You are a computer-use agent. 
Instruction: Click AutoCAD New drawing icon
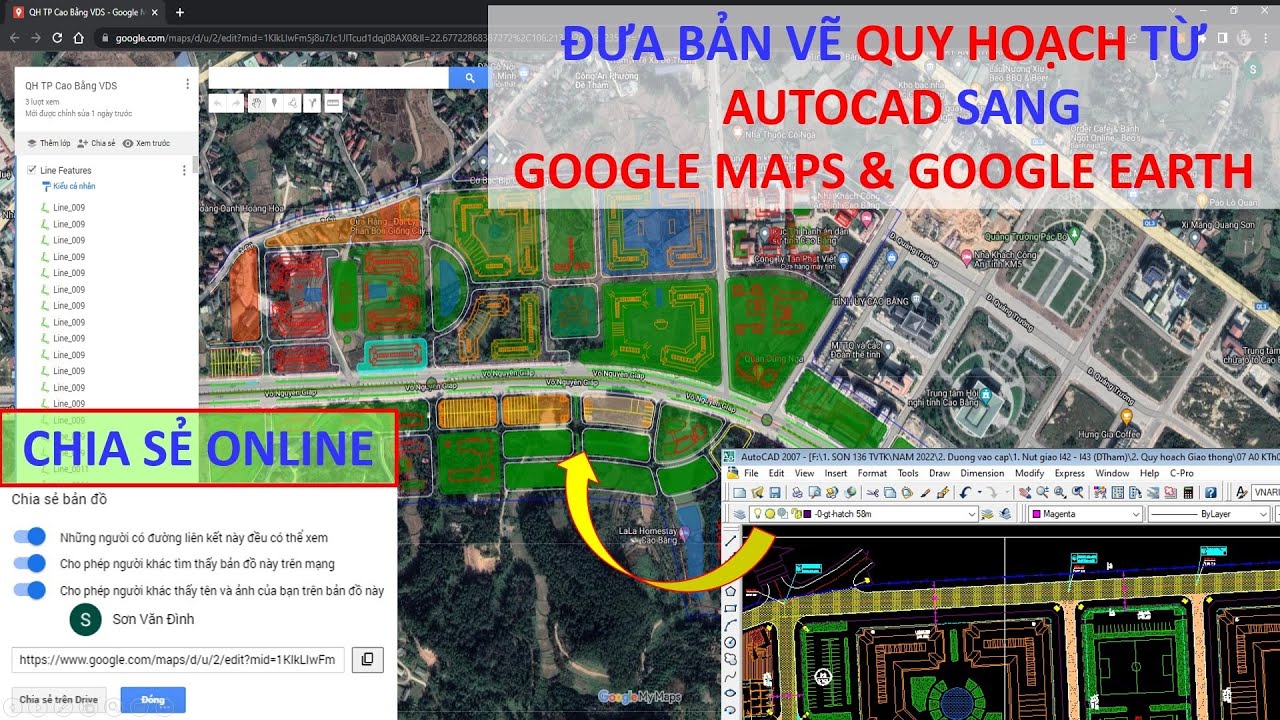(x=740, y=492)
